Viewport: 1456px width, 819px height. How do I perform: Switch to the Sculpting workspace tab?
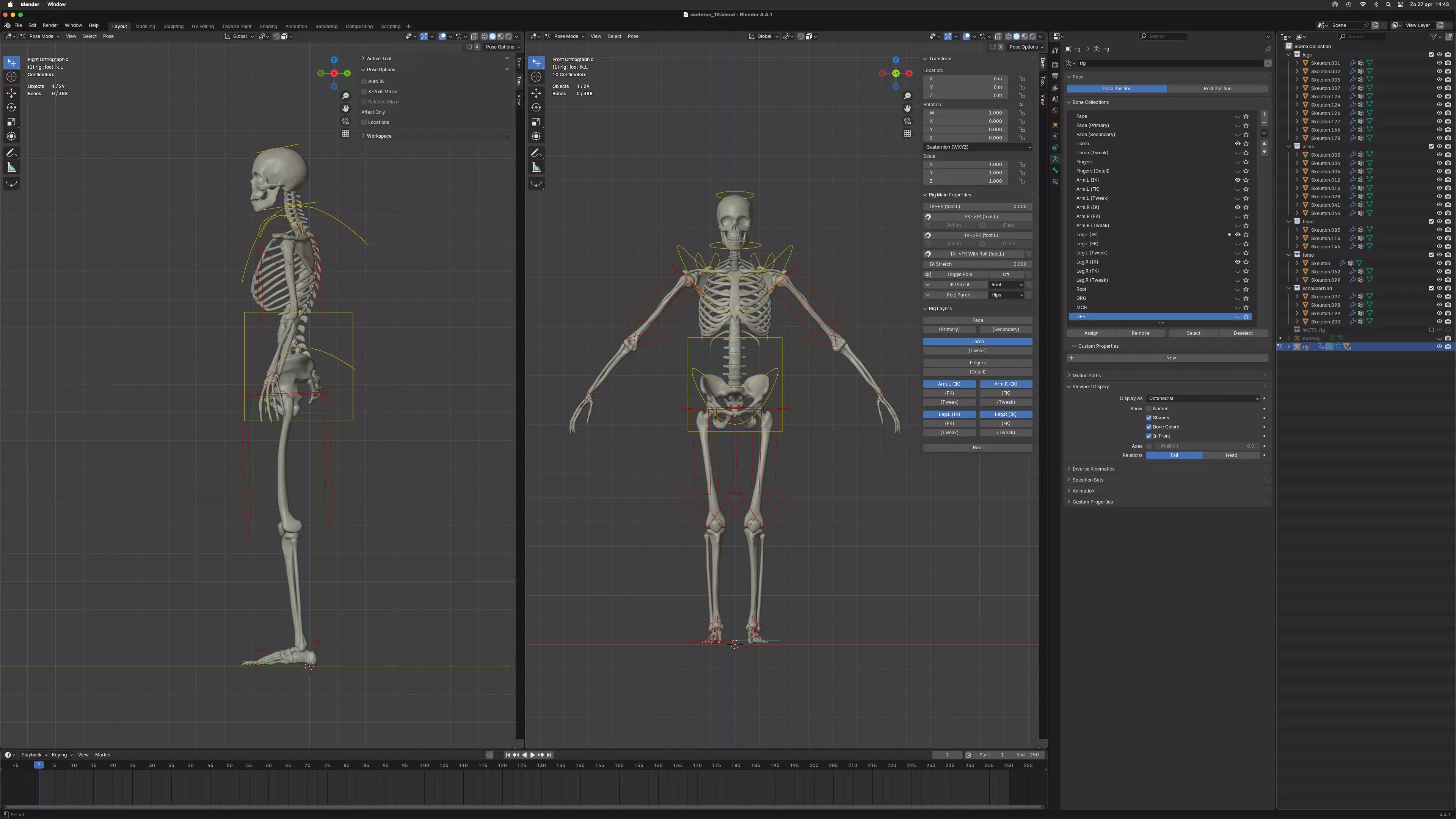[173, 26]
